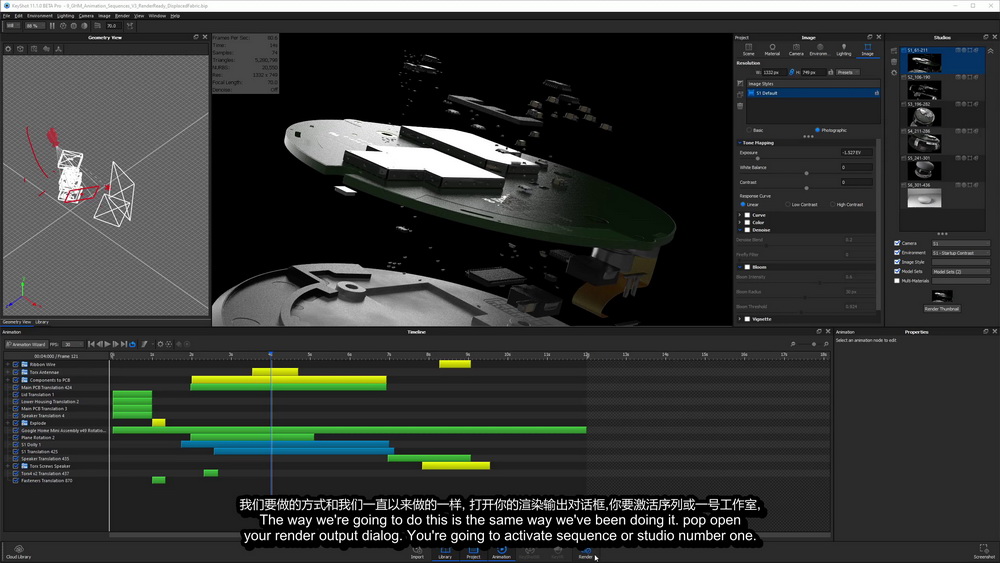Expand the Curve section
Viewport: 1000px width, 563px height.
point(740,215)
